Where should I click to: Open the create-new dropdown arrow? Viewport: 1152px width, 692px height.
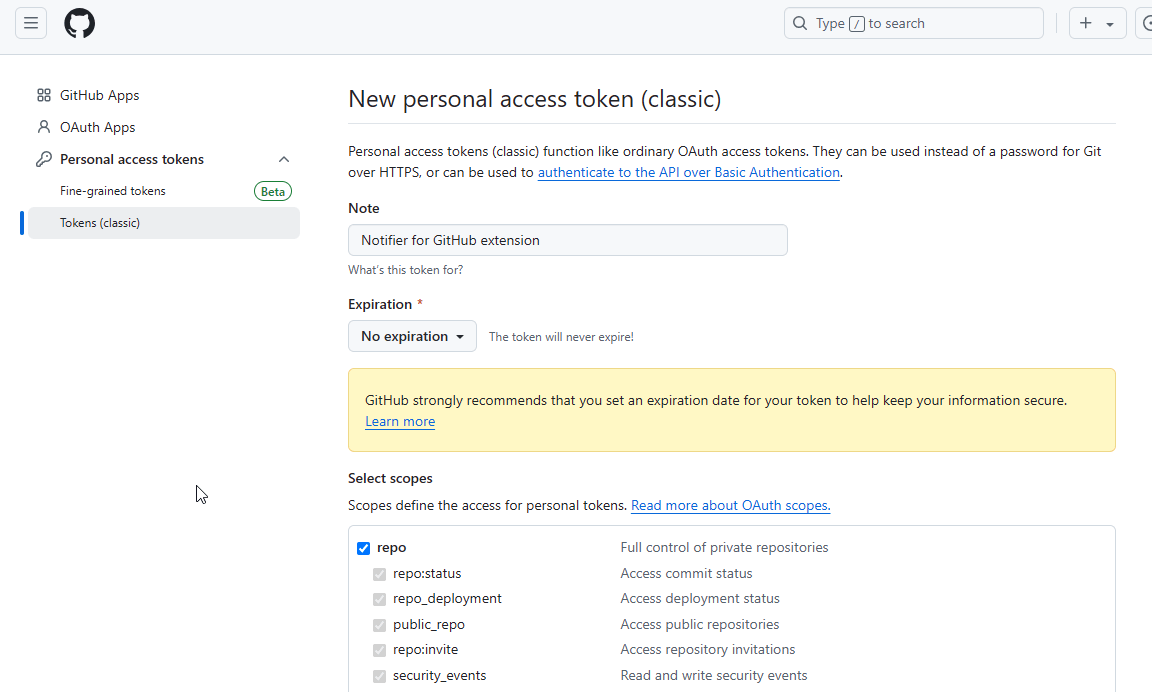coord(1110,24)
